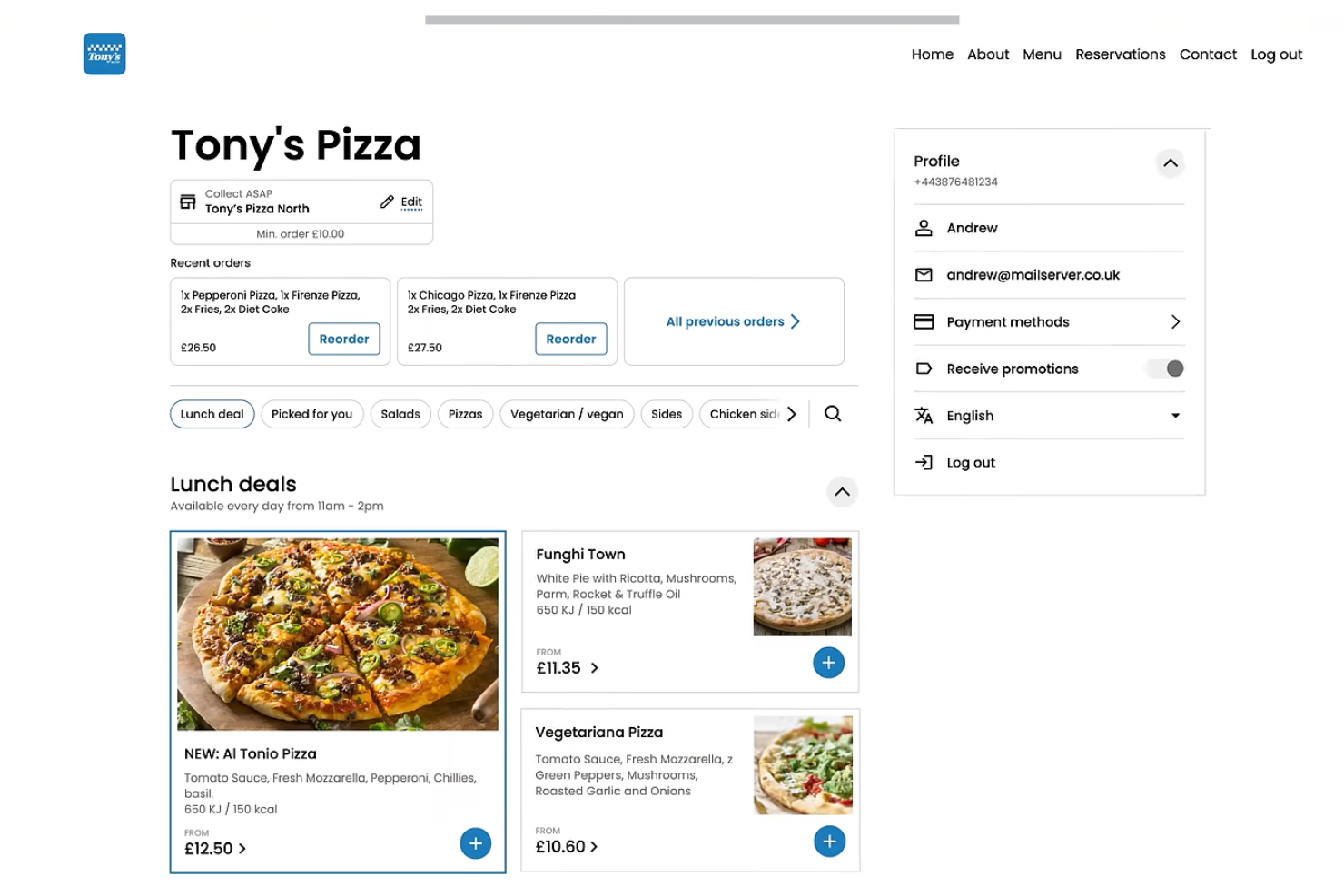This screenshot has height=896, width=1344.
Task: Click the Vegetariana Pizza title
Action: [x=599, y=733]
